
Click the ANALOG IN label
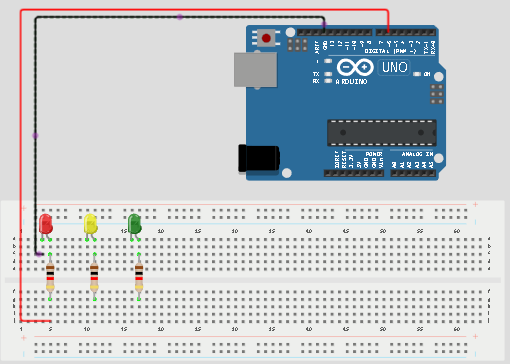[417, 154]
